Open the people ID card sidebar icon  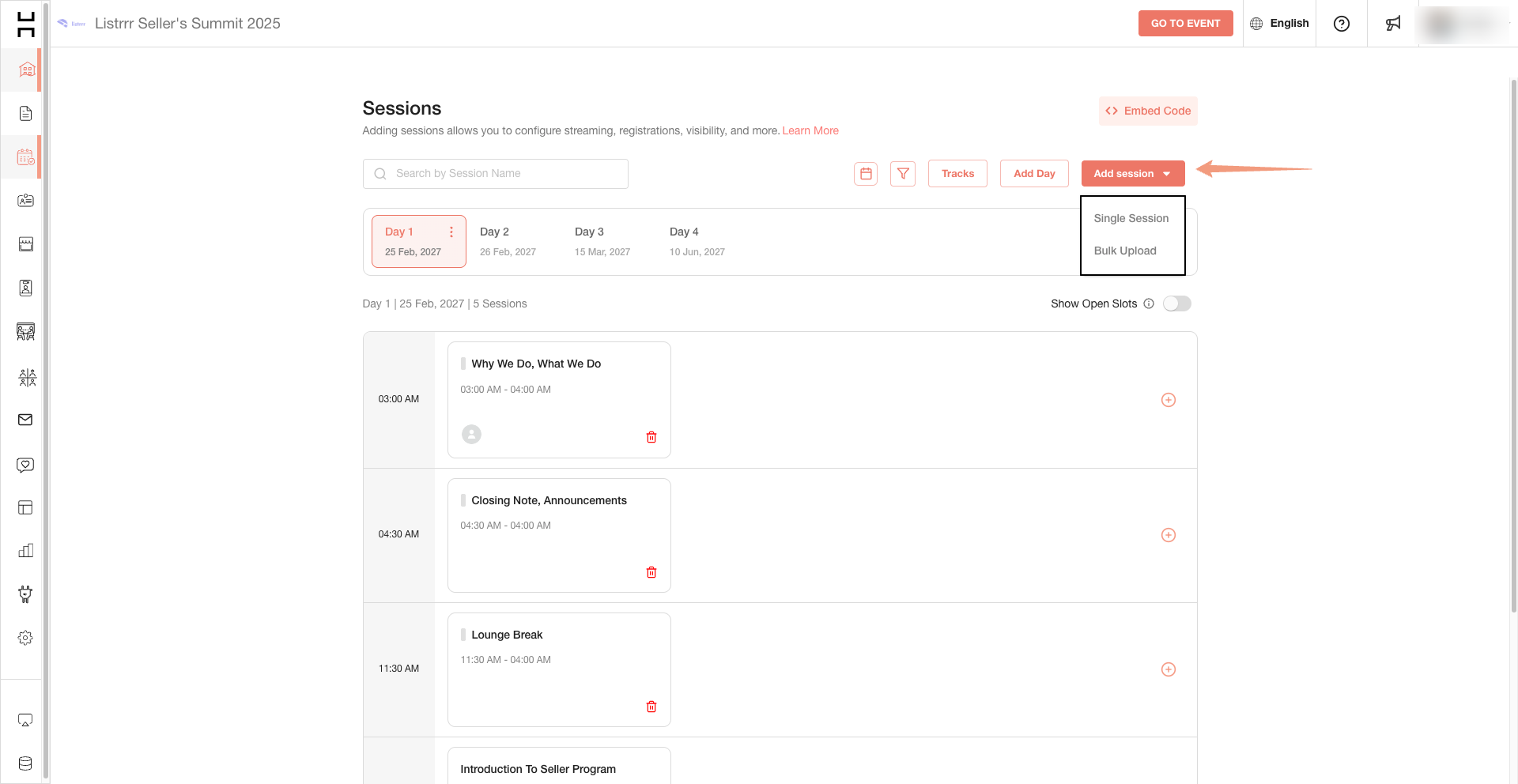point(26,201)
